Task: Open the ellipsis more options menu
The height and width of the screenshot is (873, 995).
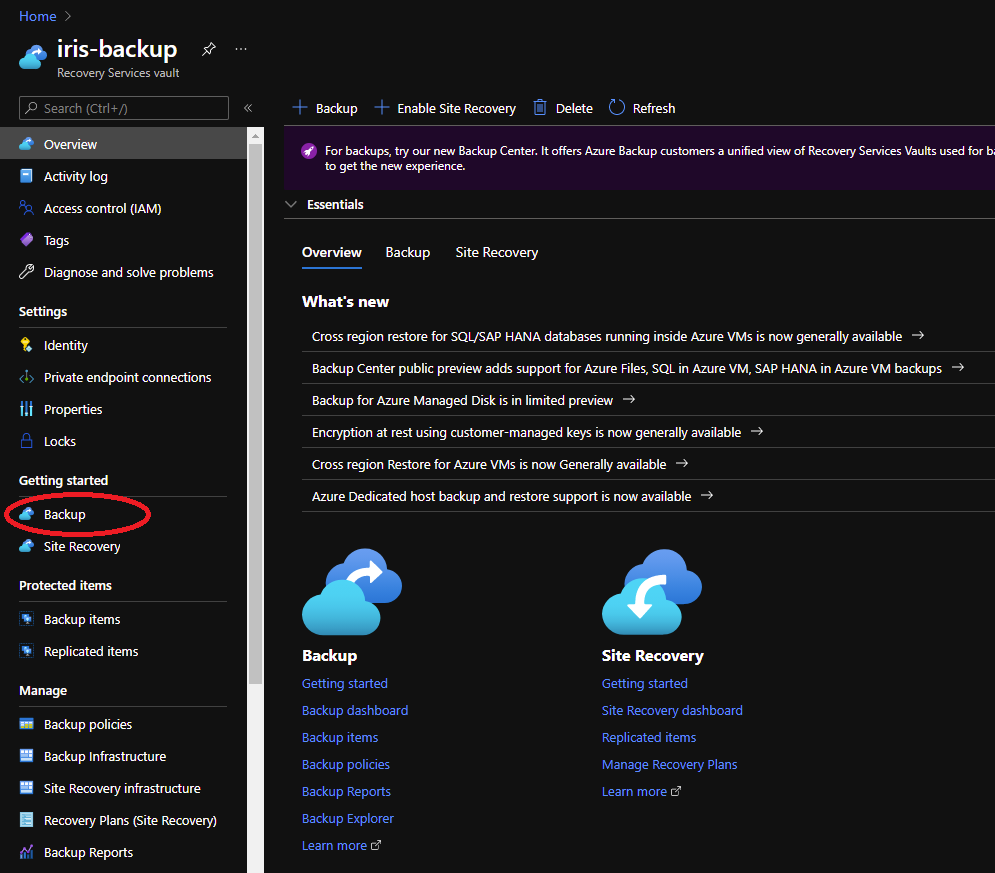Action: point(241,49)
